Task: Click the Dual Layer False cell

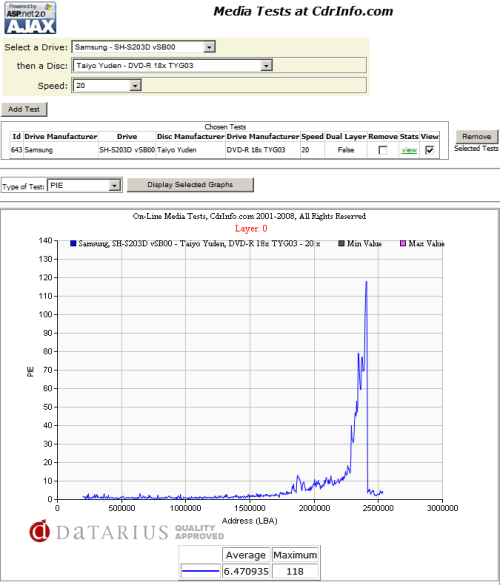Action: tap(346, 150)
